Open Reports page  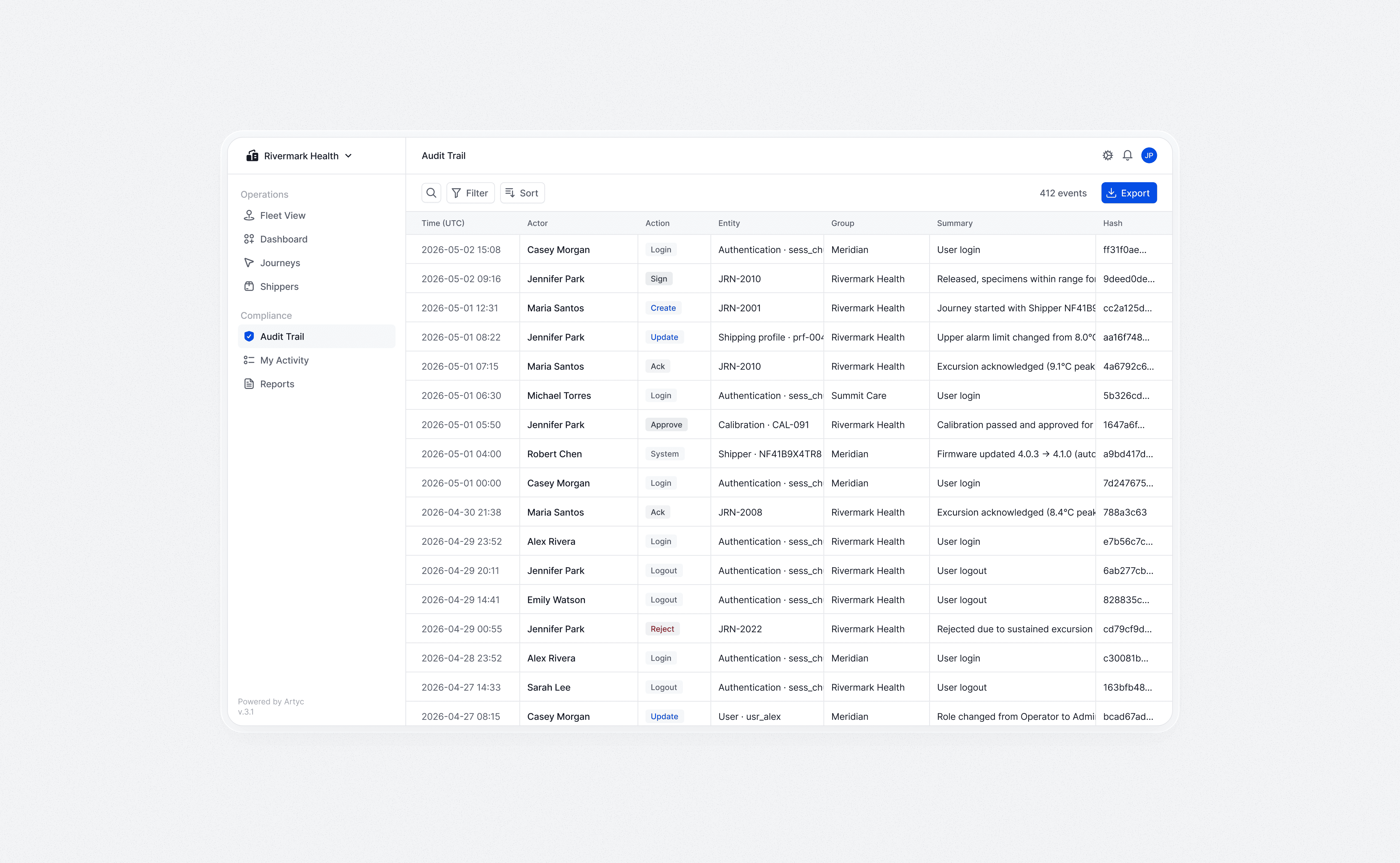point(317,384)
